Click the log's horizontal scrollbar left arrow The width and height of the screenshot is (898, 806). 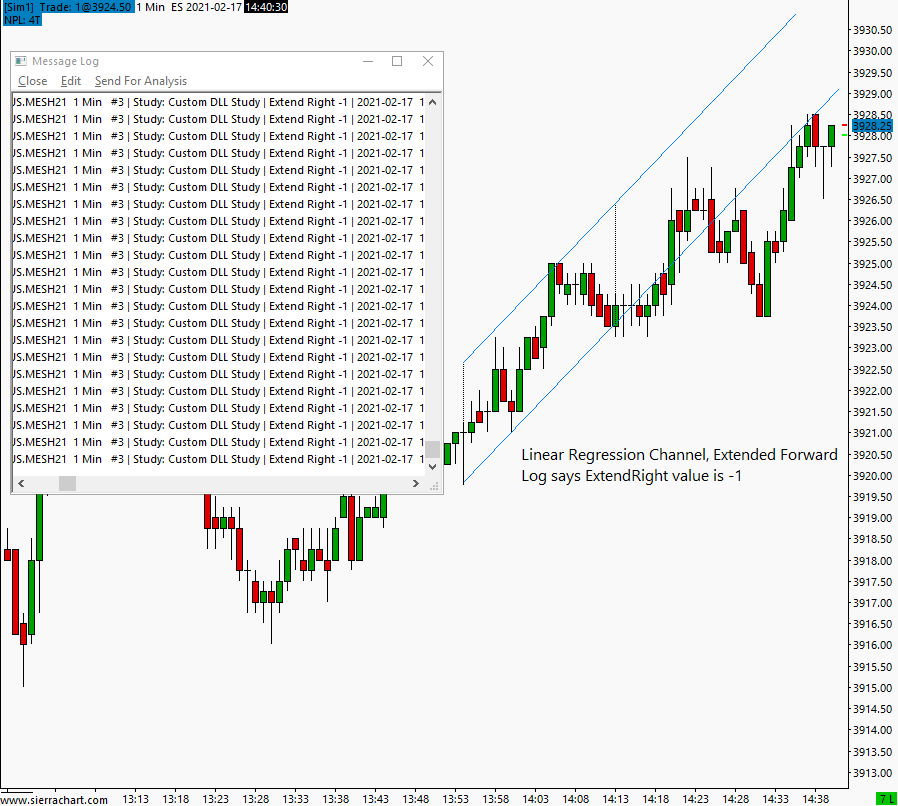[21, 483]
